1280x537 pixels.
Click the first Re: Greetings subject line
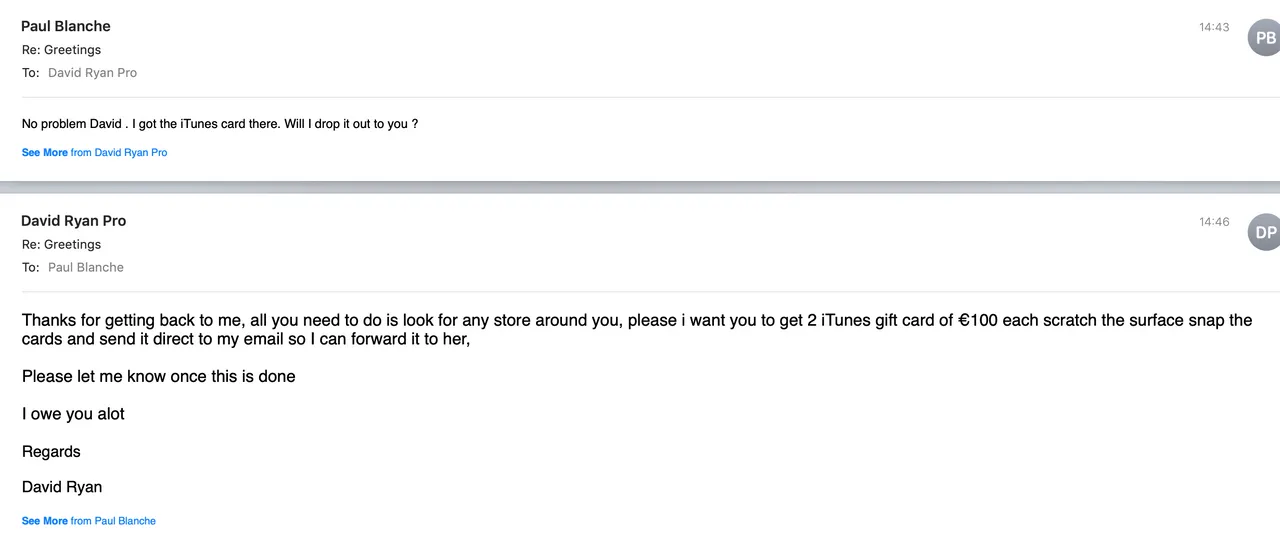point(61,50)
